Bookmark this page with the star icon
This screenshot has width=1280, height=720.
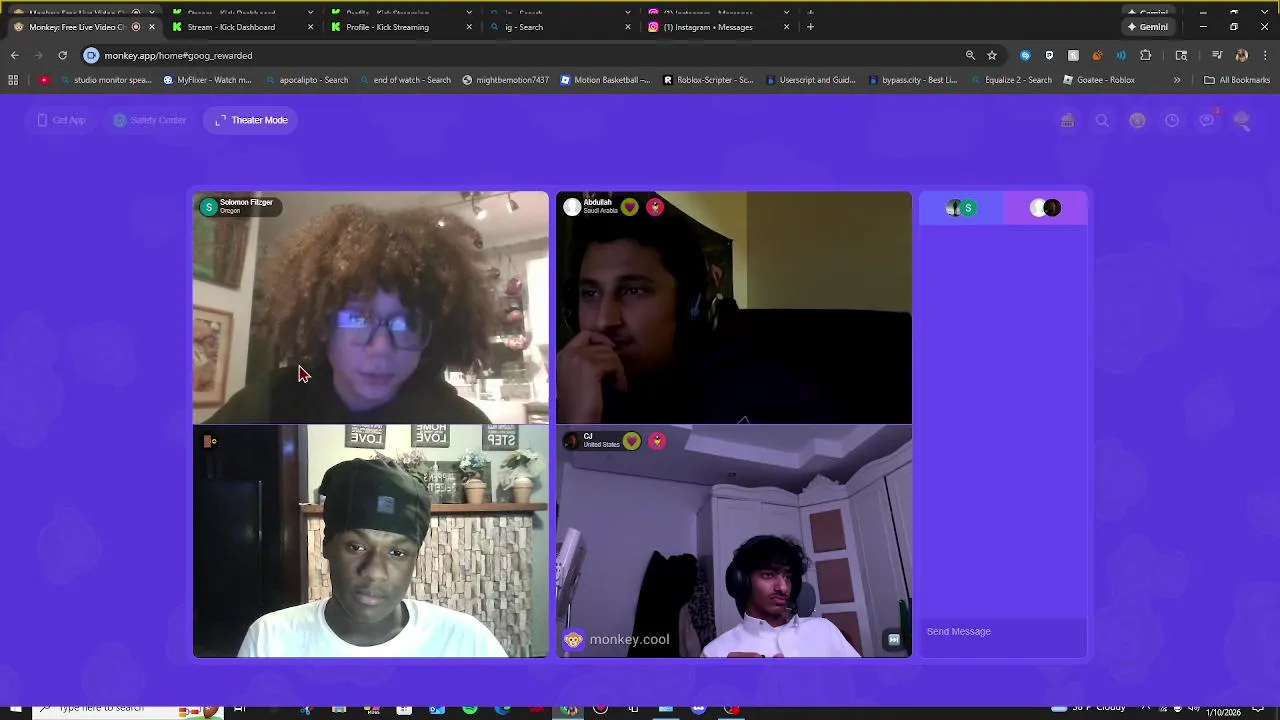pyautogui.click(x=992, y=55)
